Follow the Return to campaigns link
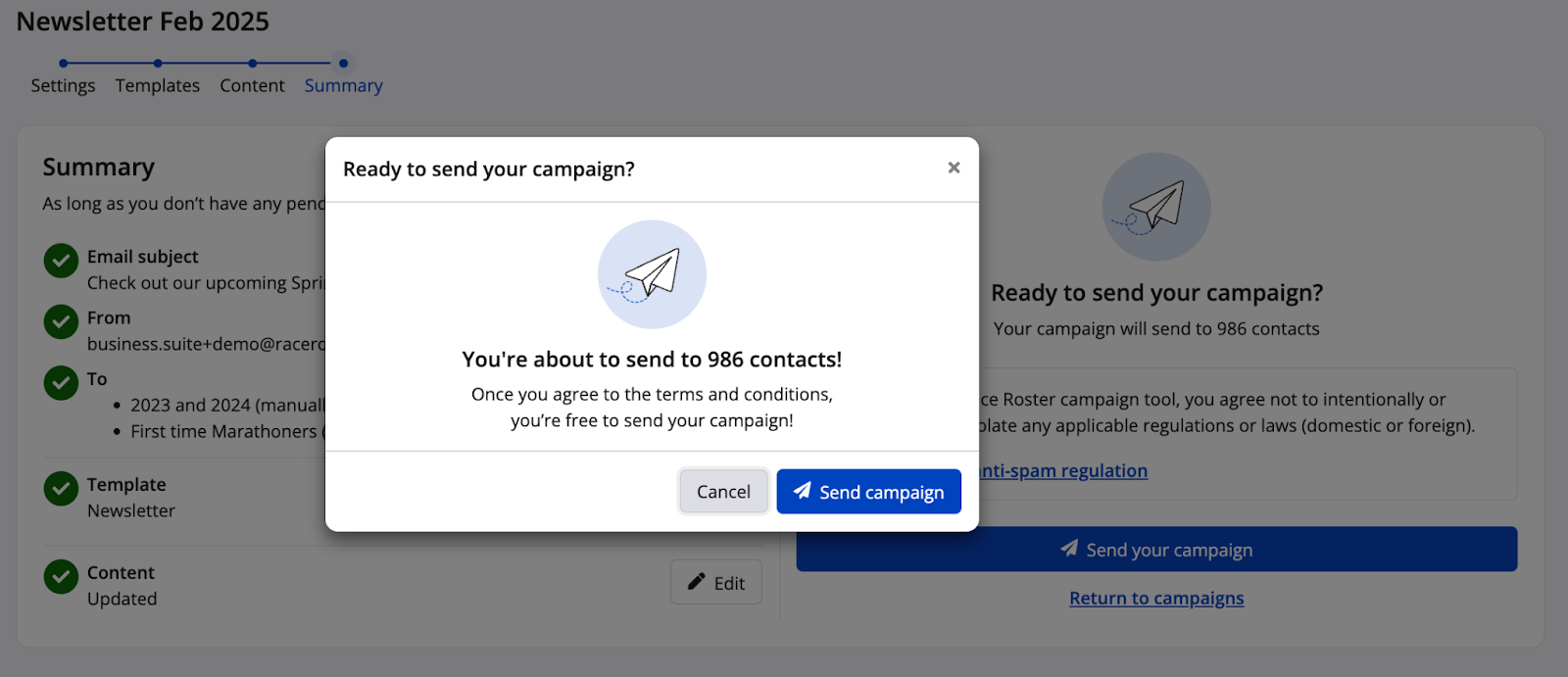 (1156, 599)
